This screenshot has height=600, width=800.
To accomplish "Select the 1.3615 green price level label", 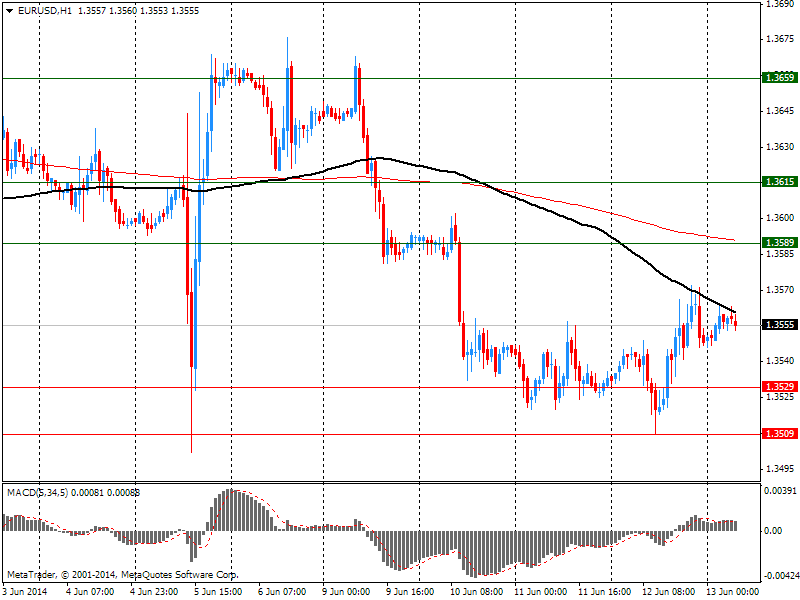I will pyautogui.click(x=779, y=182).
